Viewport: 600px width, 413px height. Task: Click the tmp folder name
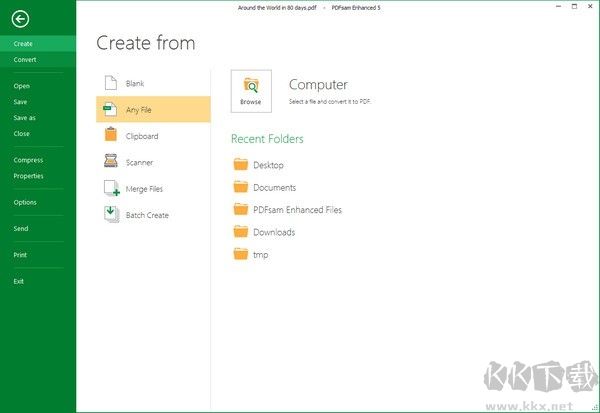[261, 255]
